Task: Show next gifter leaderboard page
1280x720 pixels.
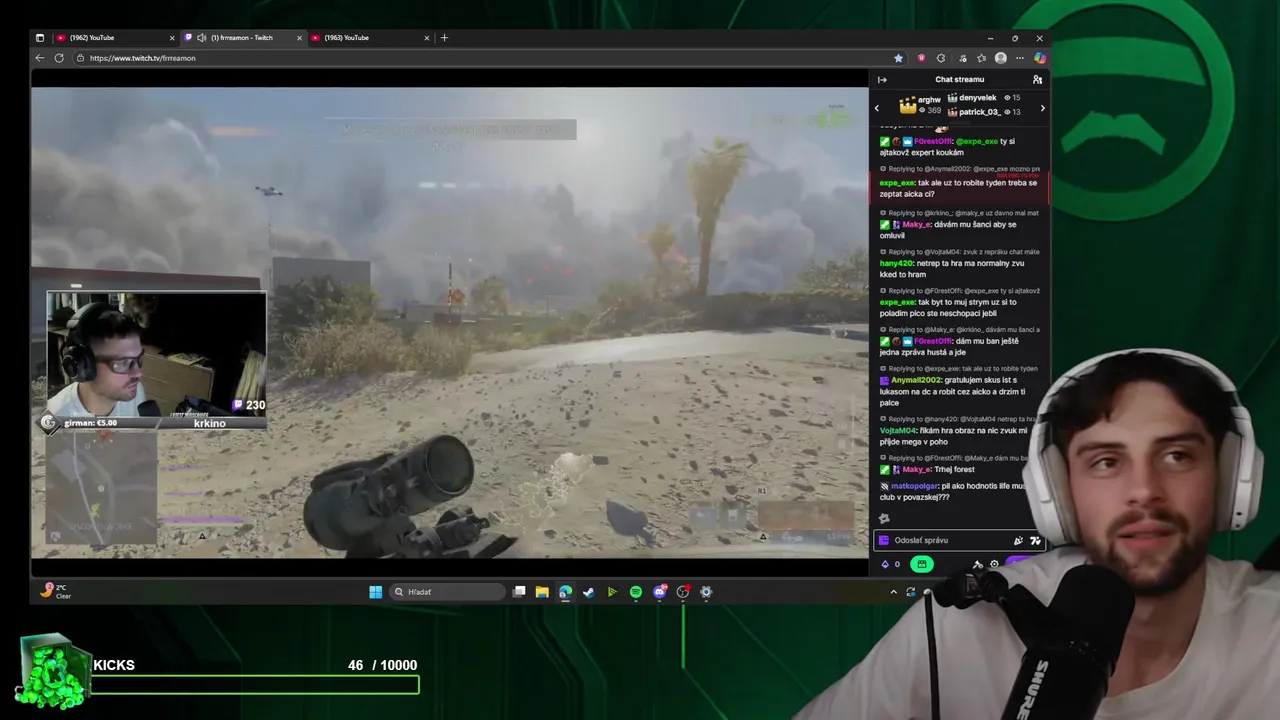Action: [x=1042, y=108]
